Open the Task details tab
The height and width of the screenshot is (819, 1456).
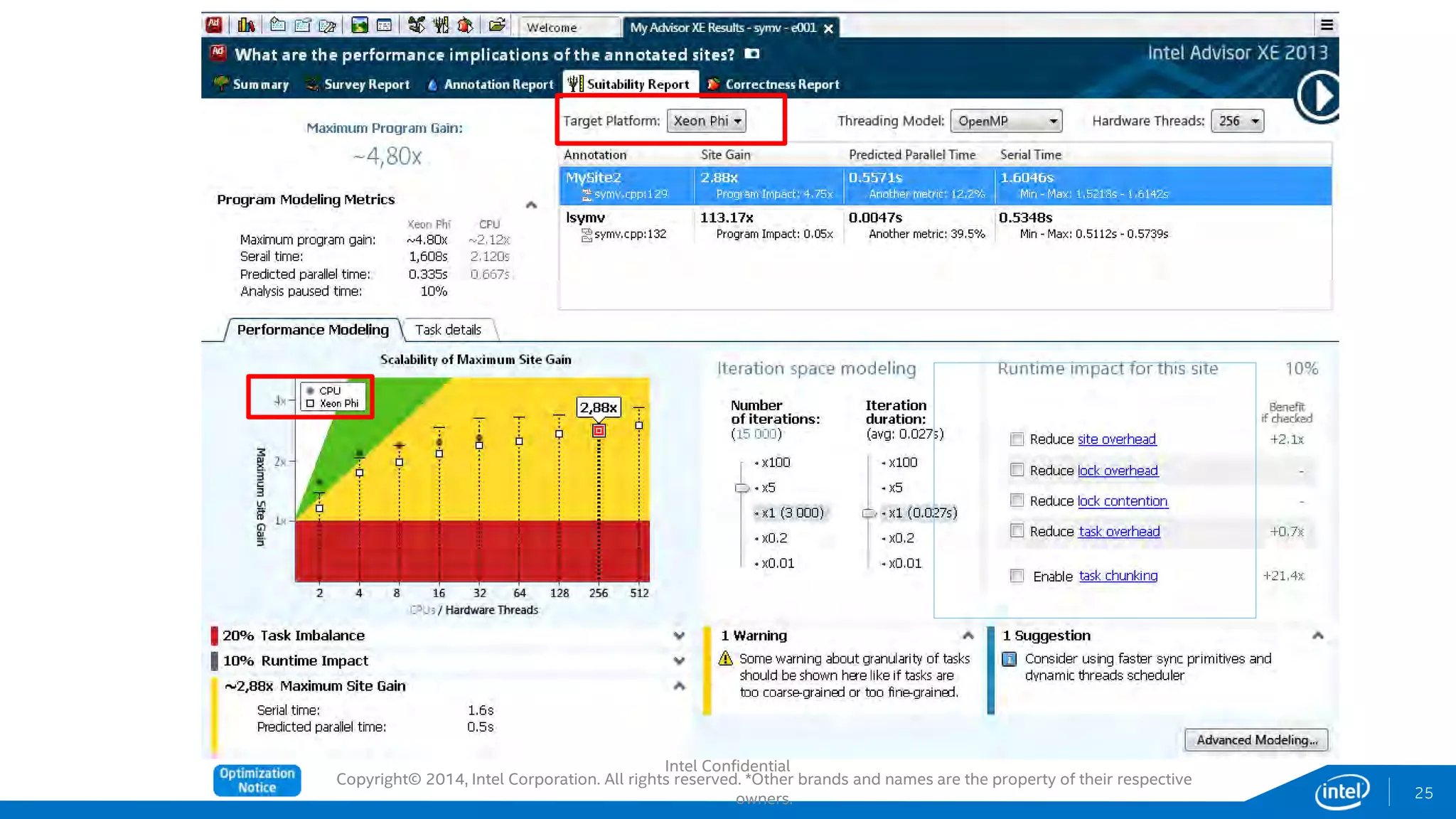click(x=448, y=330)
